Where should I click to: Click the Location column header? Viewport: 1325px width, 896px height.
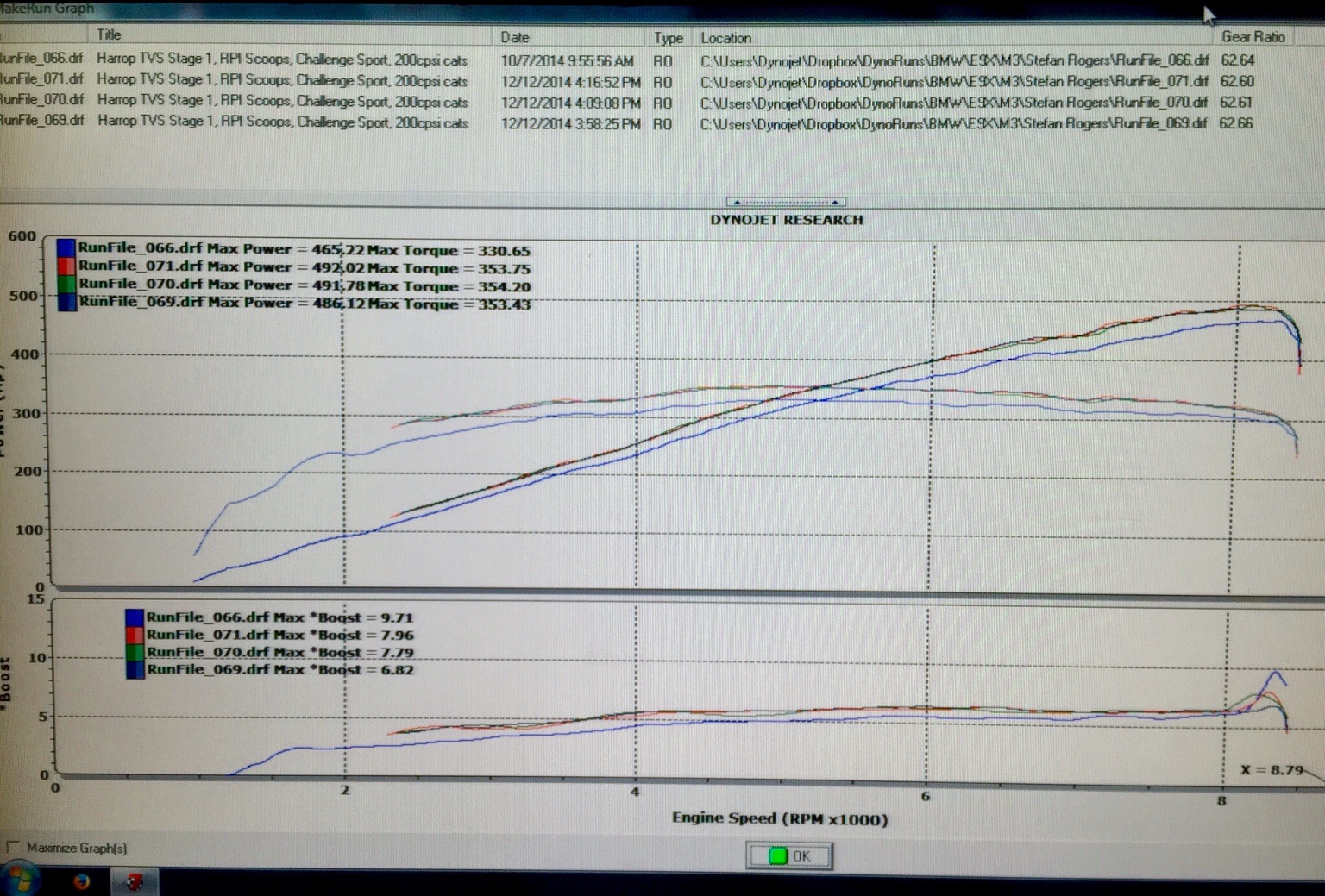tap(725, 38)
